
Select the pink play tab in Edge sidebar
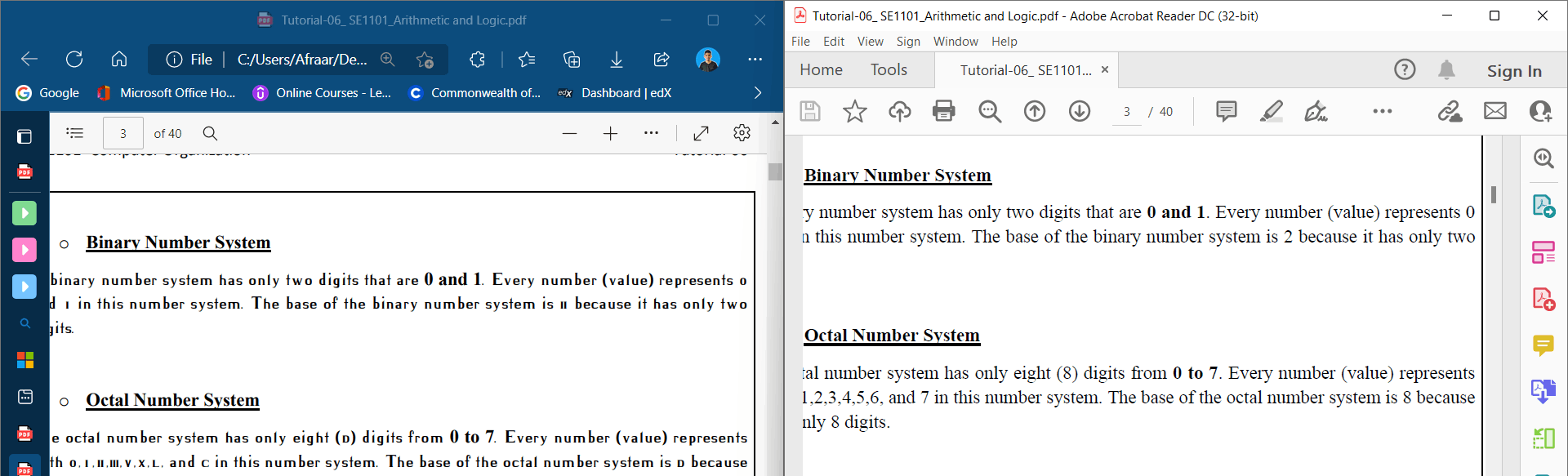pyautogui.click(x=24, y=250)
